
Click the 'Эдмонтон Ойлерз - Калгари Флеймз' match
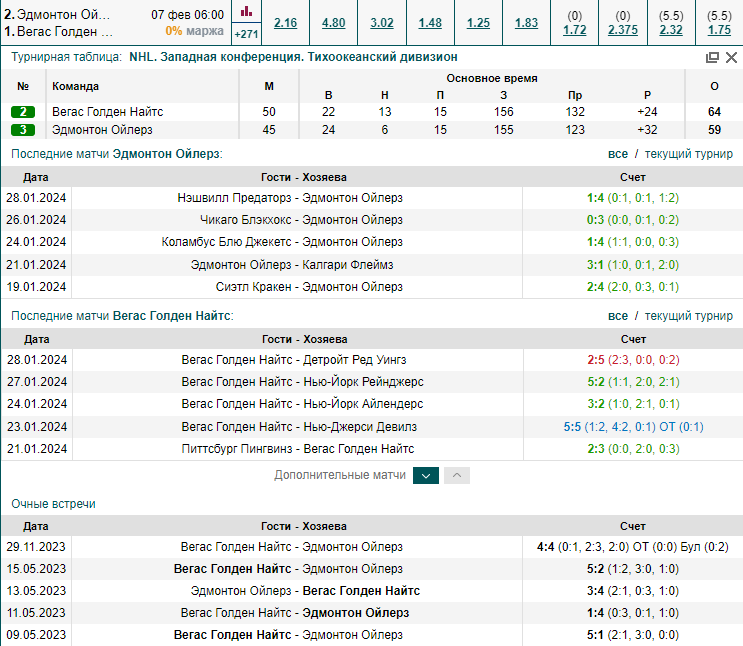pos(292,265)
